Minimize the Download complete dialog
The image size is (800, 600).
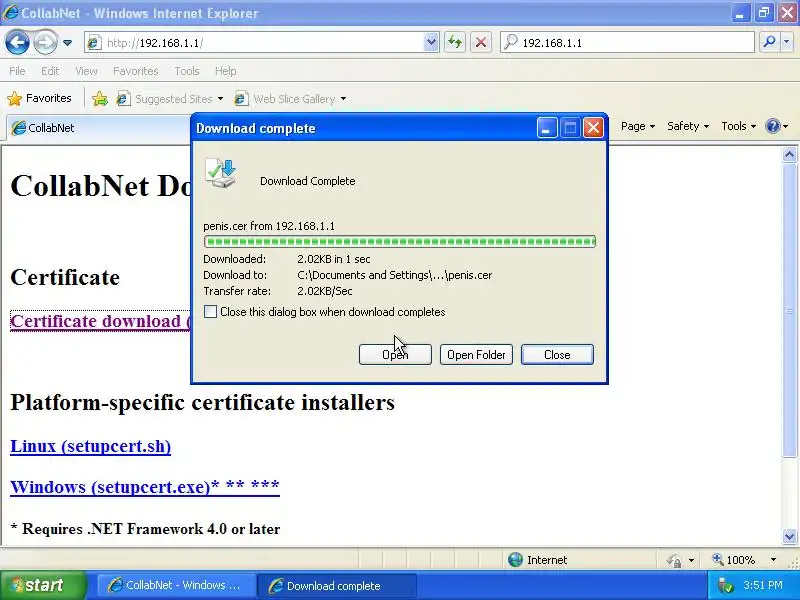coord(547,128)
